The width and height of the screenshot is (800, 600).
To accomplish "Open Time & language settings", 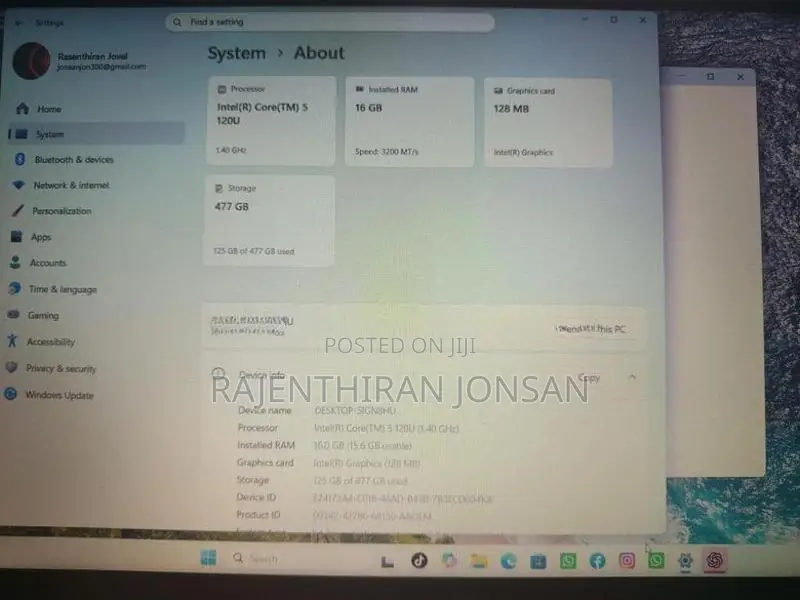I will point(62,289).
